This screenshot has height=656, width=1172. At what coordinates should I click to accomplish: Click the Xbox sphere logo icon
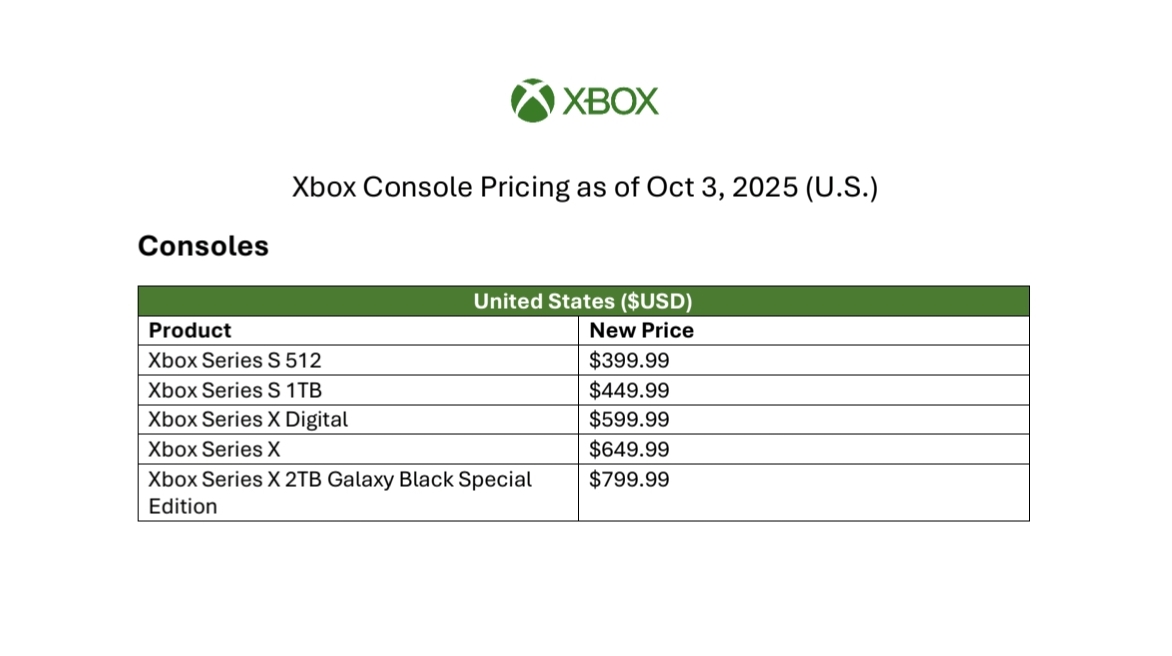pyautogui.click(x=532, y=100)
